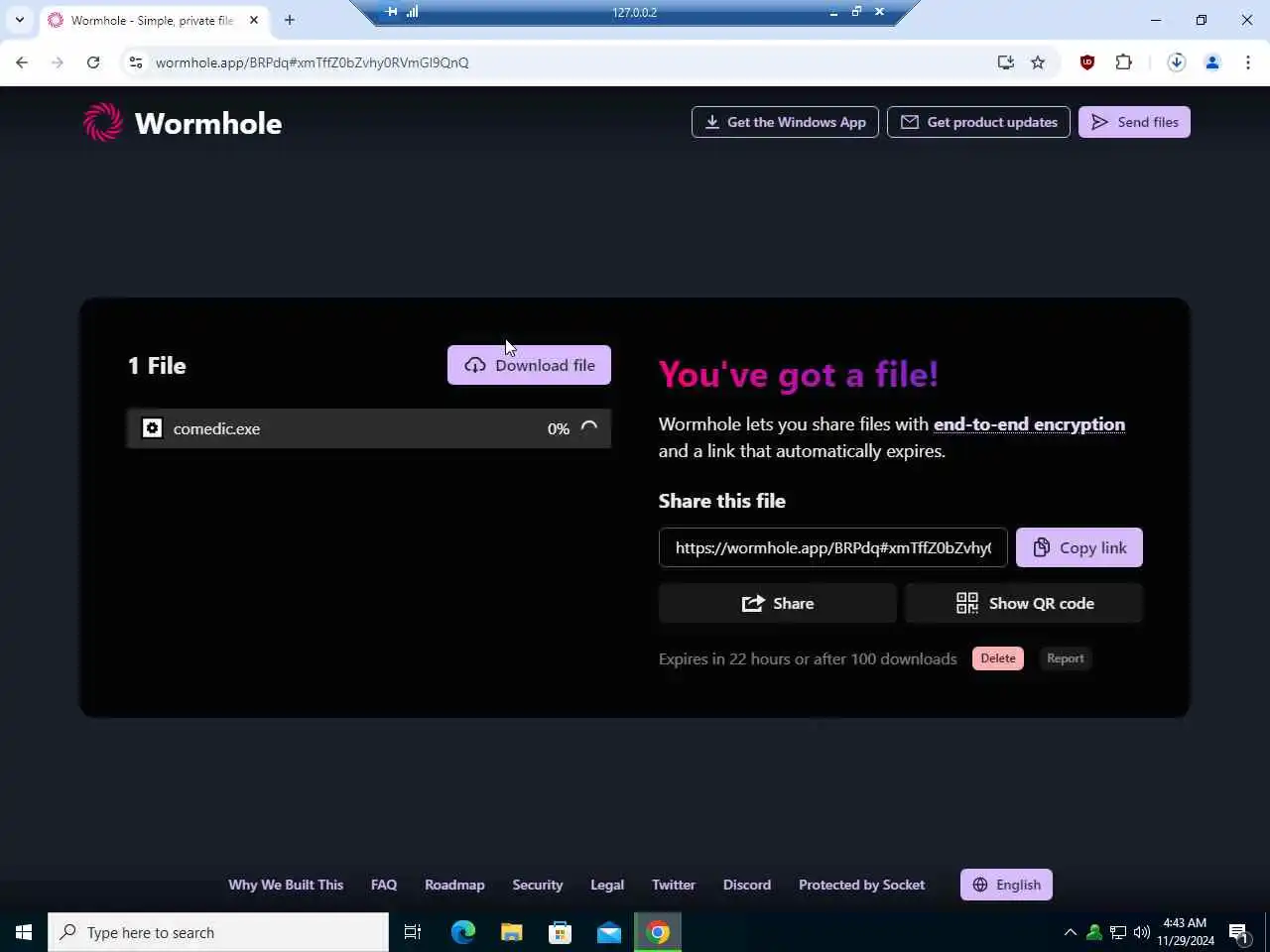This screenshot has width=1270, height=952.
Task: Bookmark this page with the star icon
Action: pos(1038,62)
